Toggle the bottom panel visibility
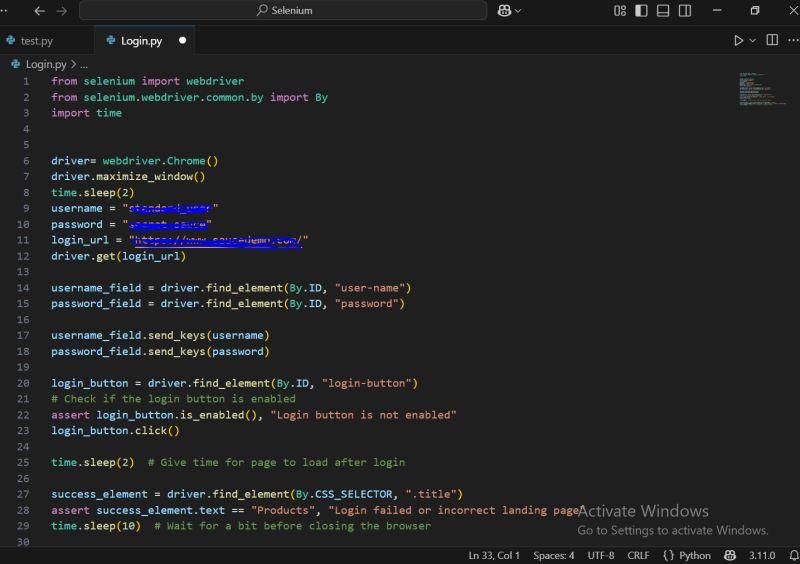This screenshot has width=800, height=564. tap(663, 11)
